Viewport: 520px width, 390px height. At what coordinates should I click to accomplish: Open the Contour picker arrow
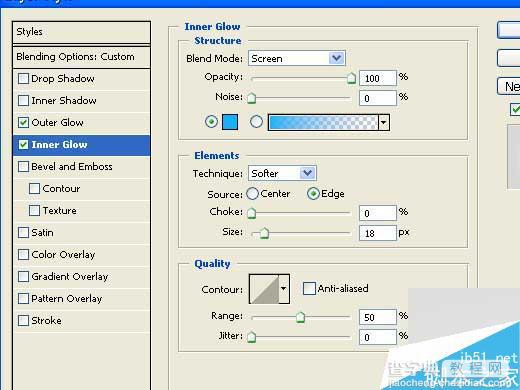pyautogui.click(x=284, y=289)
